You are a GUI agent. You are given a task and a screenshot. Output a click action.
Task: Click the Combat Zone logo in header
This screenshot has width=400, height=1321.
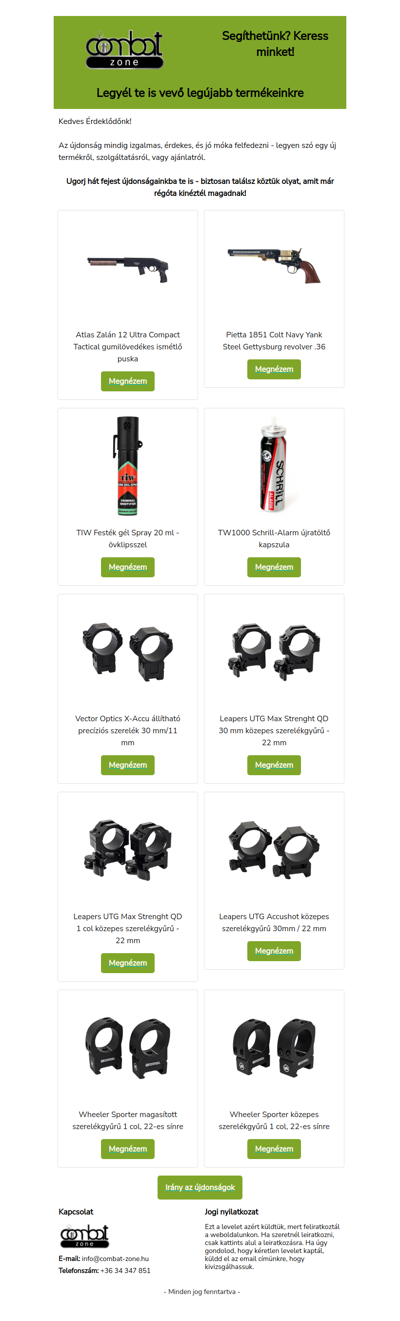127,49
